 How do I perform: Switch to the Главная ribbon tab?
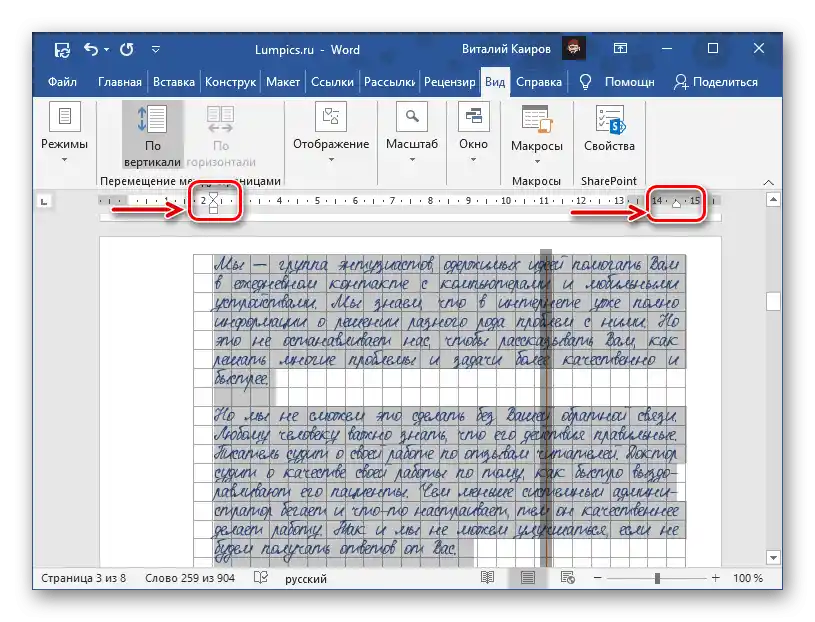pyautogui.click(x=120, y=82)
